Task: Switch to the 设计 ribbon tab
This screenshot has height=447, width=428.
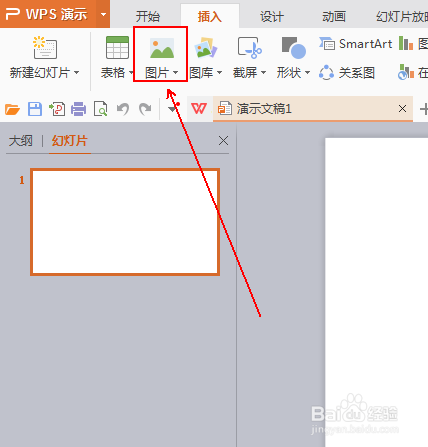Action: [272, 16]
